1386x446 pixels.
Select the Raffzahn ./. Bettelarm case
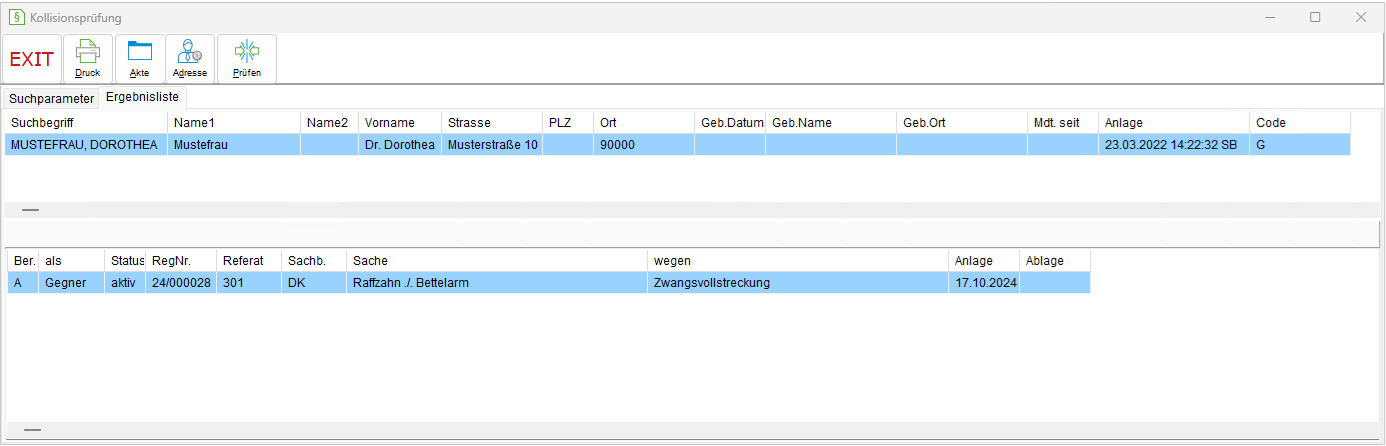coord(497,283)
